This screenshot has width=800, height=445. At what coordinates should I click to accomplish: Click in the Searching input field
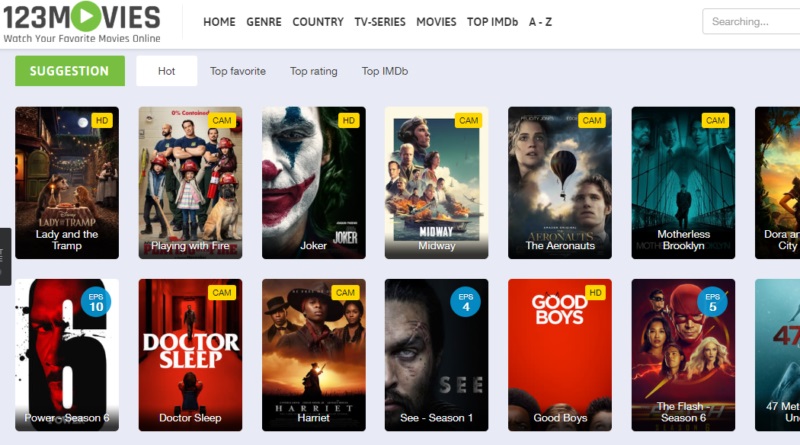coord(751,21)
